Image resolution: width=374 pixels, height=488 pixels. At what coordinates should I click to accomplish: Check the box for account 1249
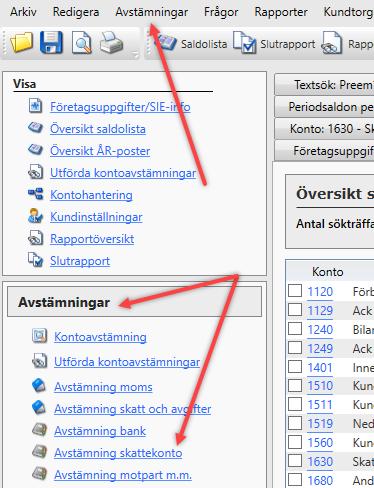coord(295,348)
